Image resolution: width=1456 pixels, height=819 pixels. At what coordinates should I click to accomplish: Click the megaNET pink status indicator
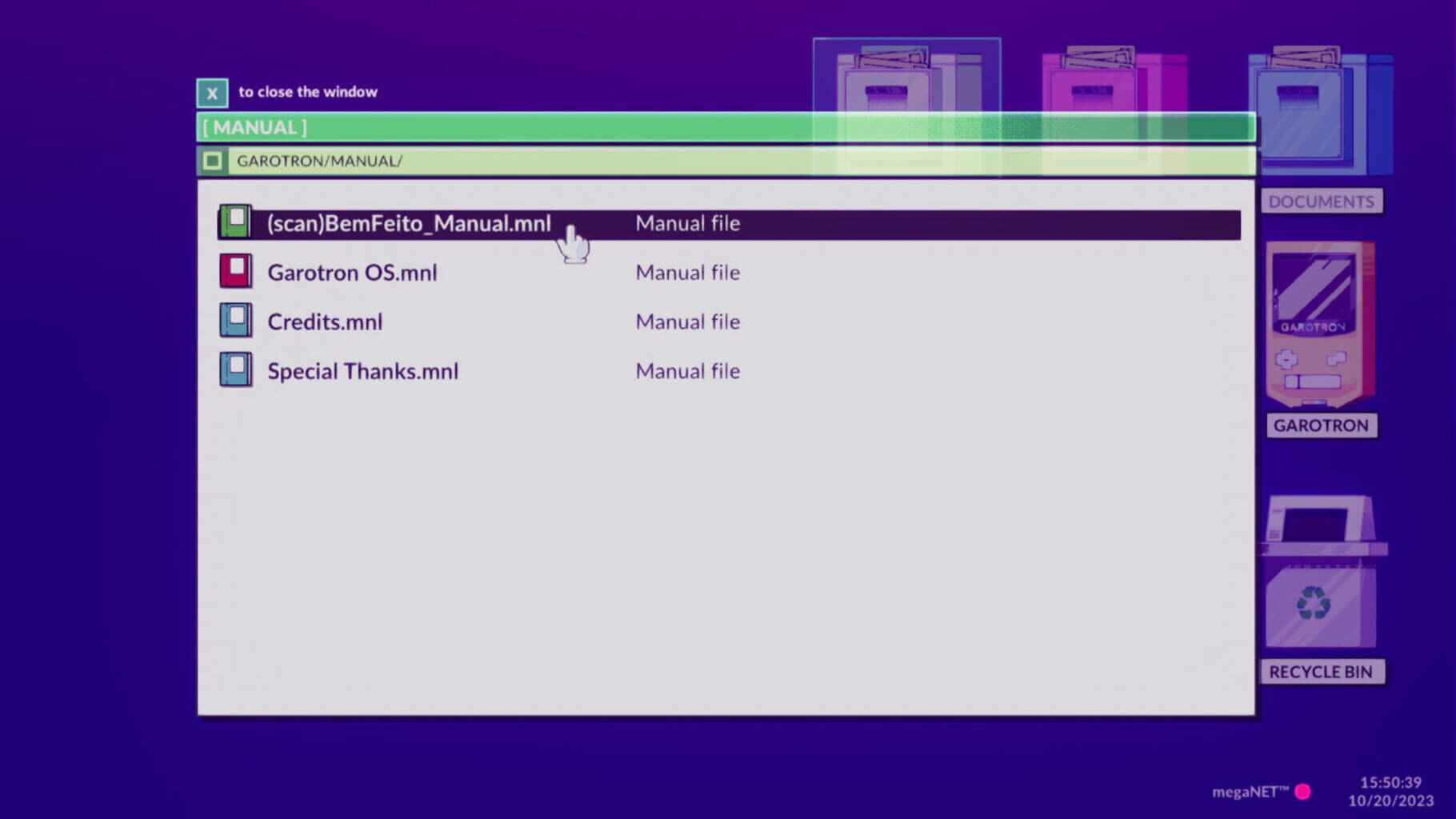1305,790
